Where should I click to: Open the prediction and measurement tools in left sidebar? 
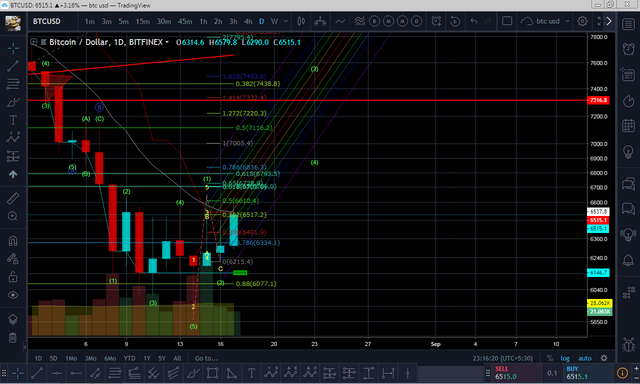click(x=13, y=156)
